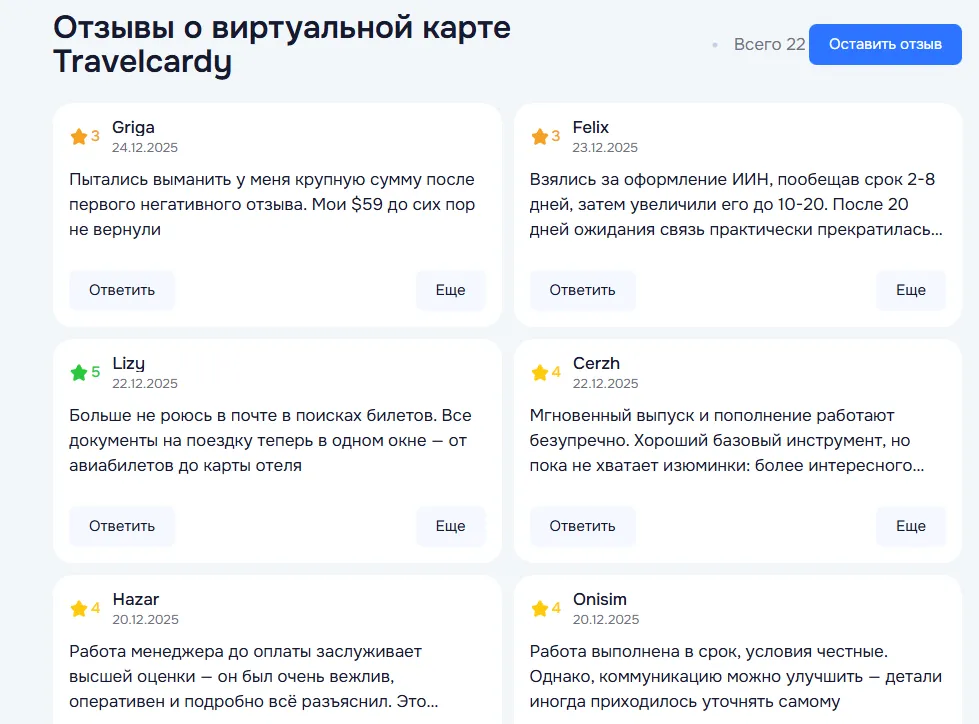Click the star icon on Hazar's review

pos(79,609)
